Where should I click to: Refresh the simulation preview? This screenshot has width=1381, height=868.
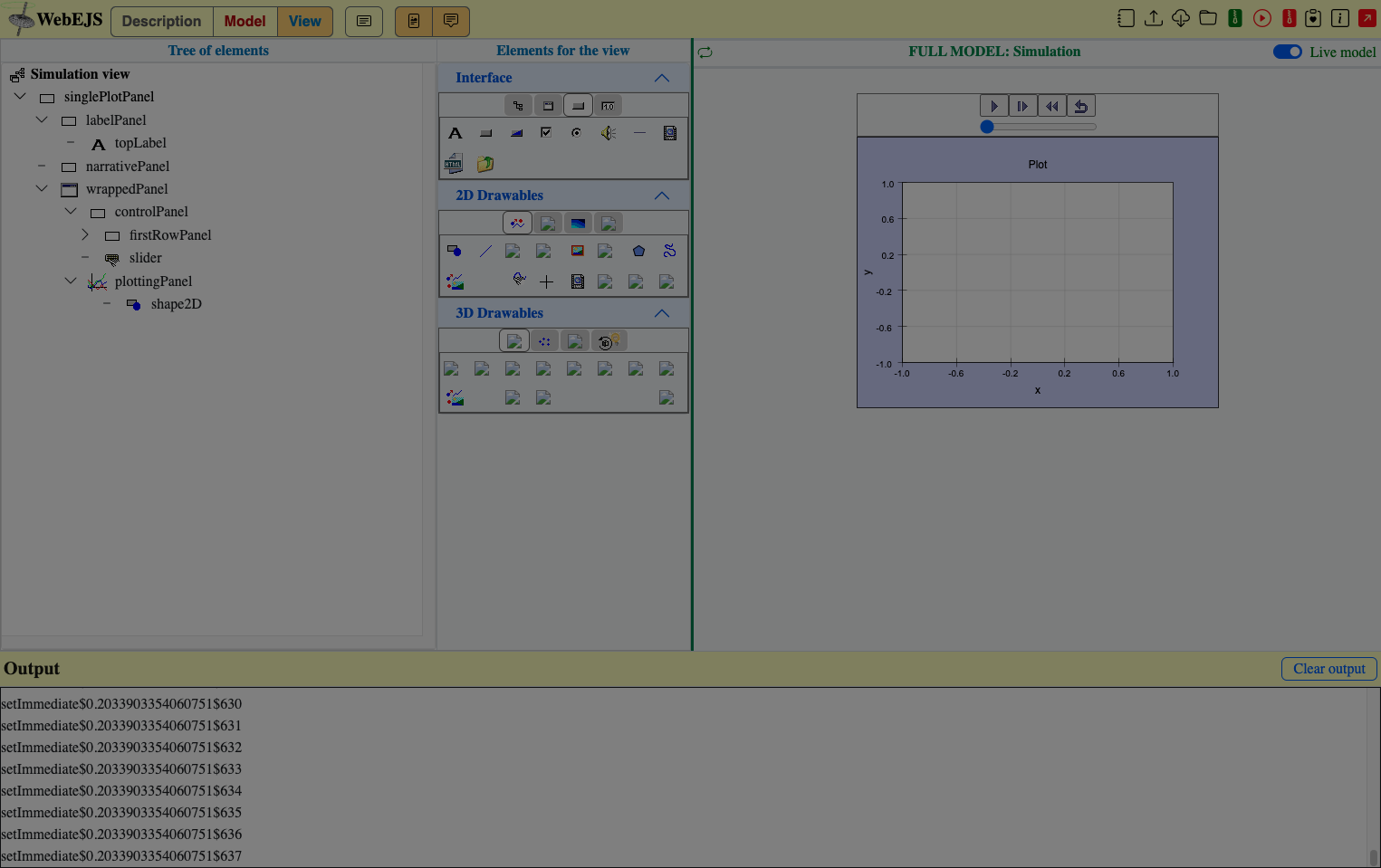click(x=705, y=52)
